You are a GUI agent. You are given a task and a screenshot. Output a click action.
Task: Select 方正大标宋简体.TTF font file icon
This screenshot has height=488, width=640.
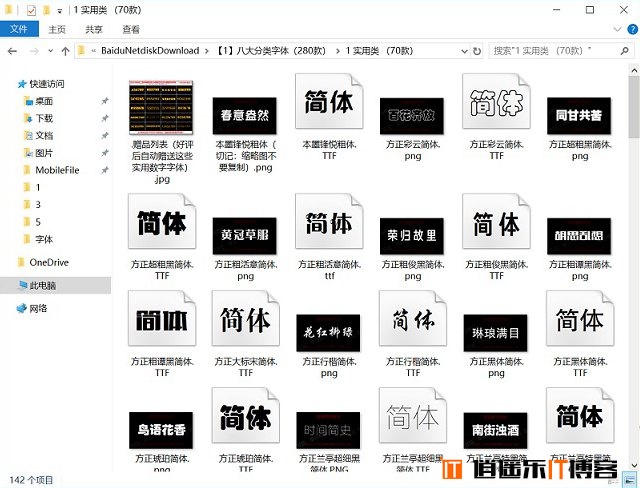click(245, 318)
